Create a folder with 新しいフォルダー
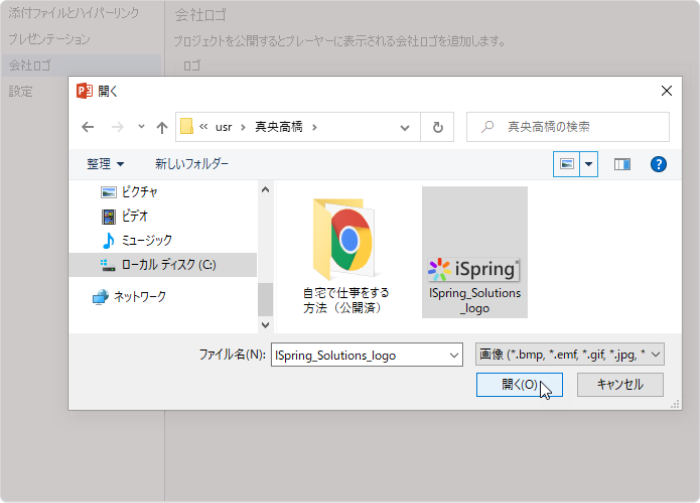The image size is (700, 503). click(x=192, y=164)
